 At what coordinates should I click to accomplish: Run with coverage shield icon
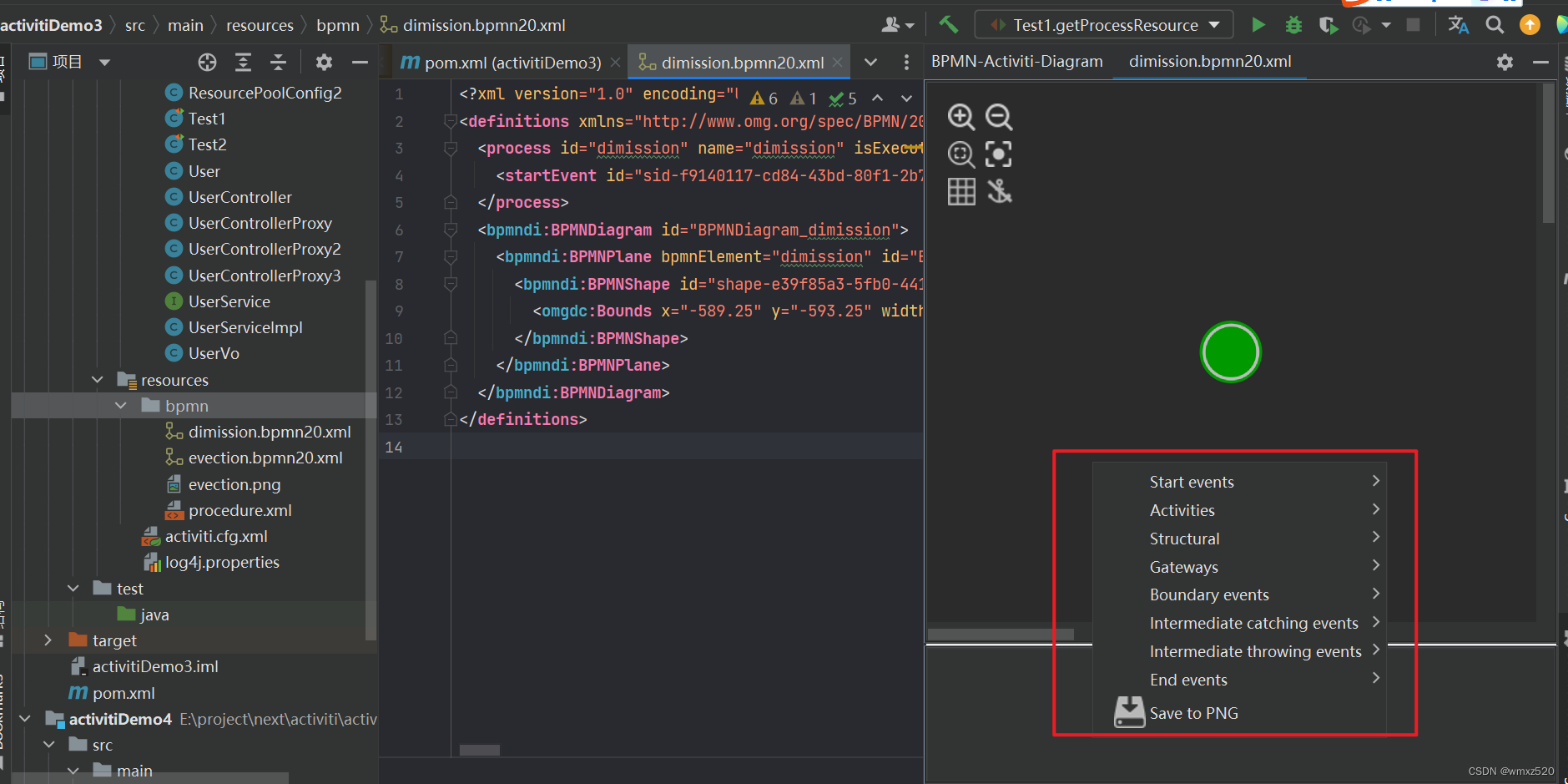(x=1328, y=25)
